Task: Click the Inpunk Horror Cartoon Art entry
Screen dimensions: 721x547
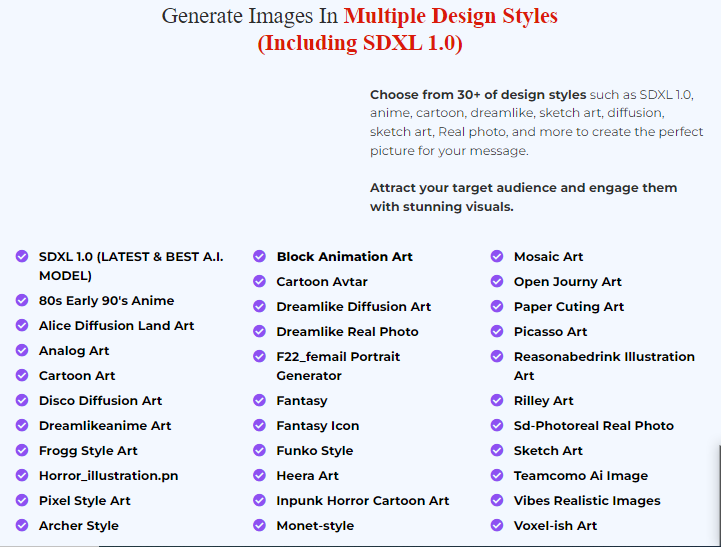Action: 362,501
